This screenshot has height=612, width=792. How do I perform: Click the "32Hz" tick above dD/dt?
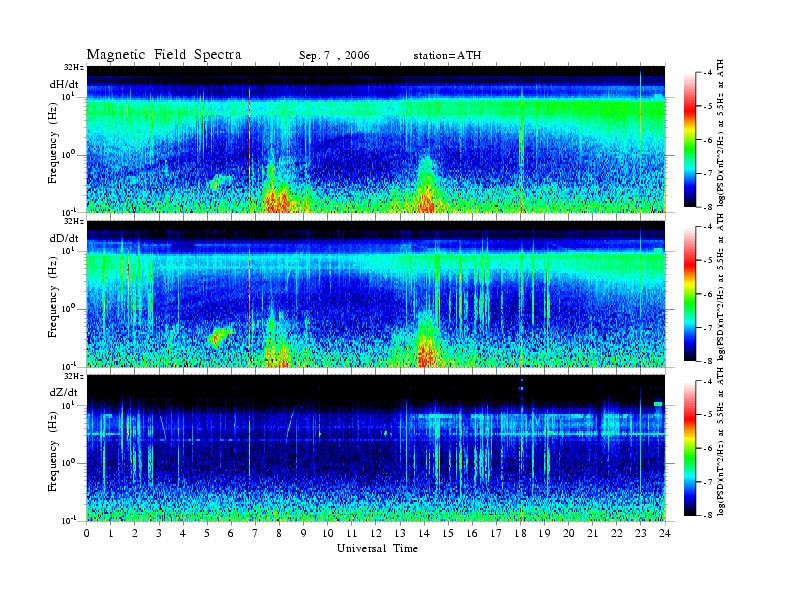point(74,221)
